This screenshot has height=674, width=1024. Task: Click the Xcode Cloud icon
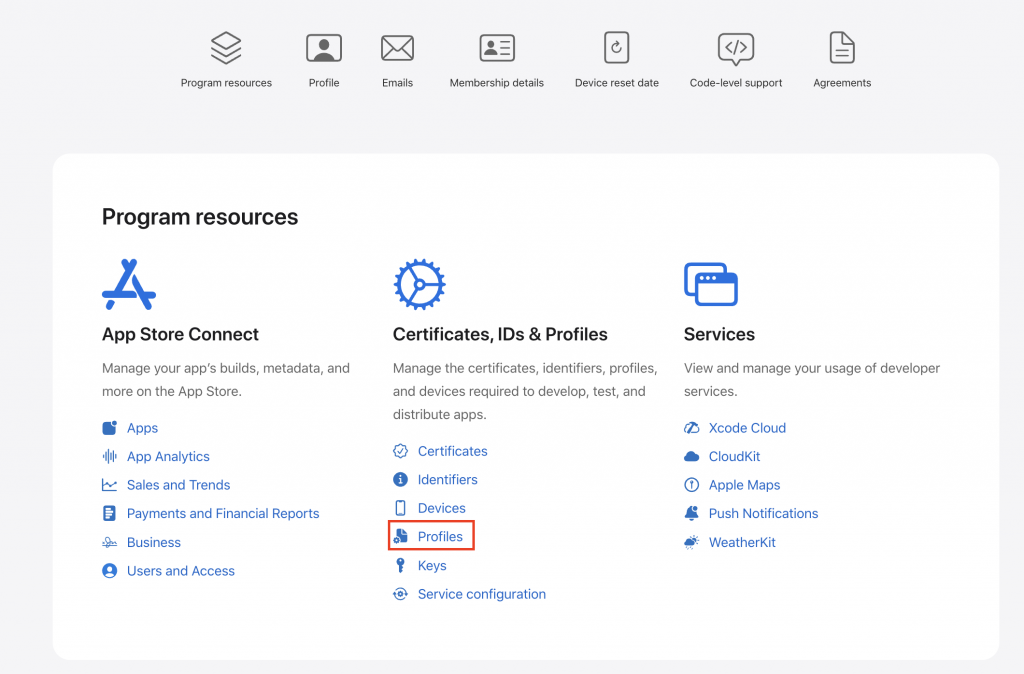pyautogui.click(x=692, y=428)
